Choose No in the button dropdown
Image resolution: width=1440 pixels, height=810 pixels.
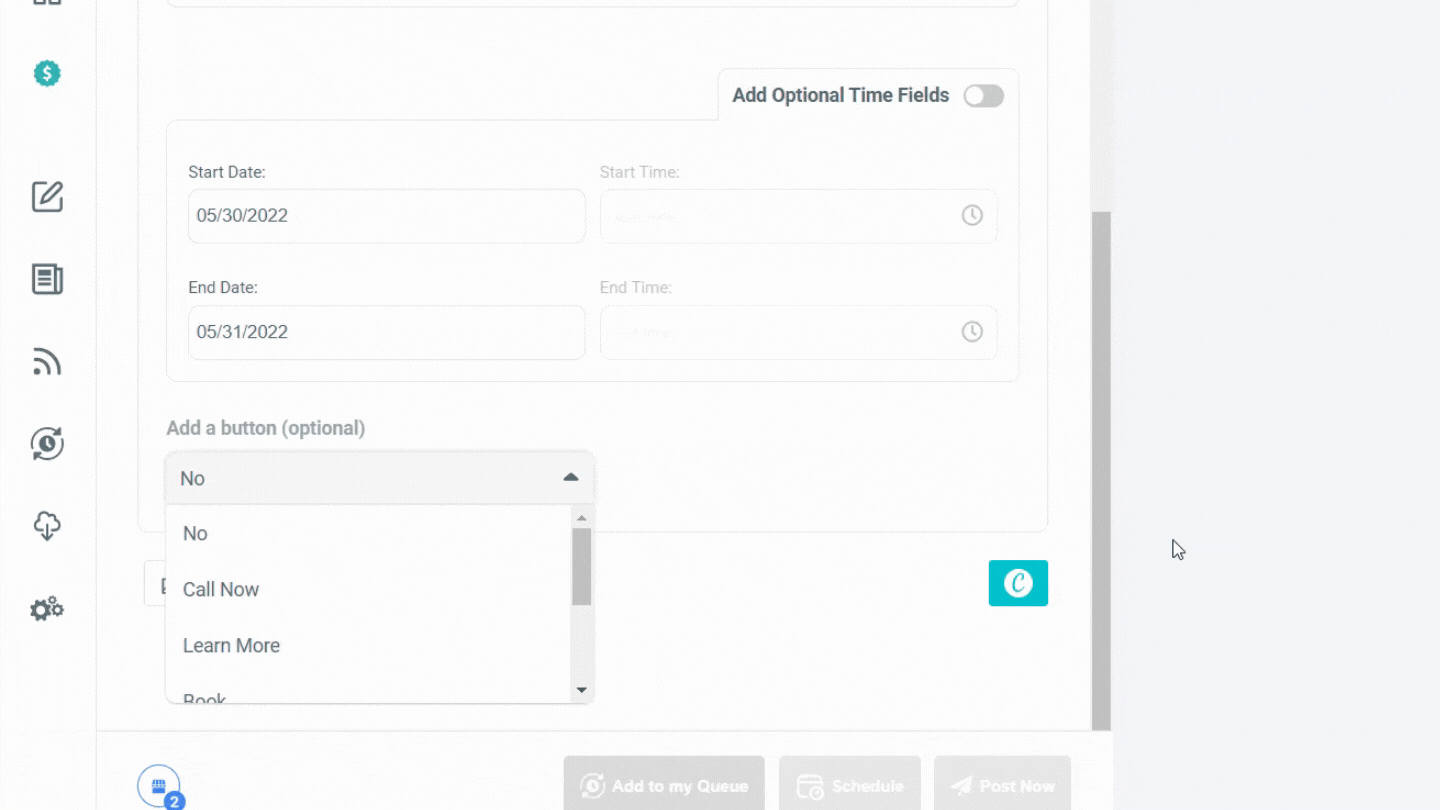tap(195, 533)
